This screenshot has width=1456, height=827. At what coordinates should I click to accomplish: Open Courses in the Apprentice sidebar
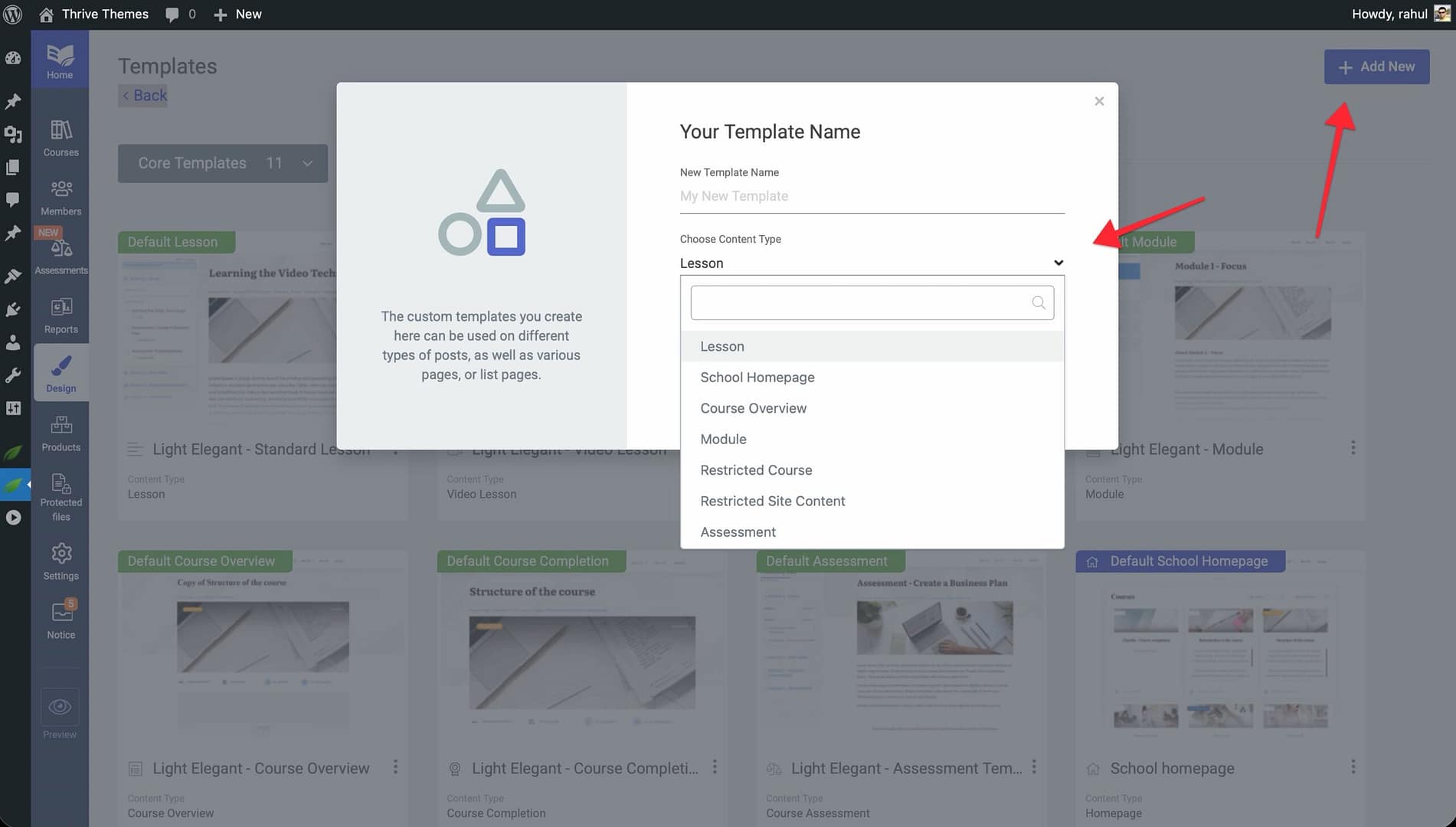(61, 138)
